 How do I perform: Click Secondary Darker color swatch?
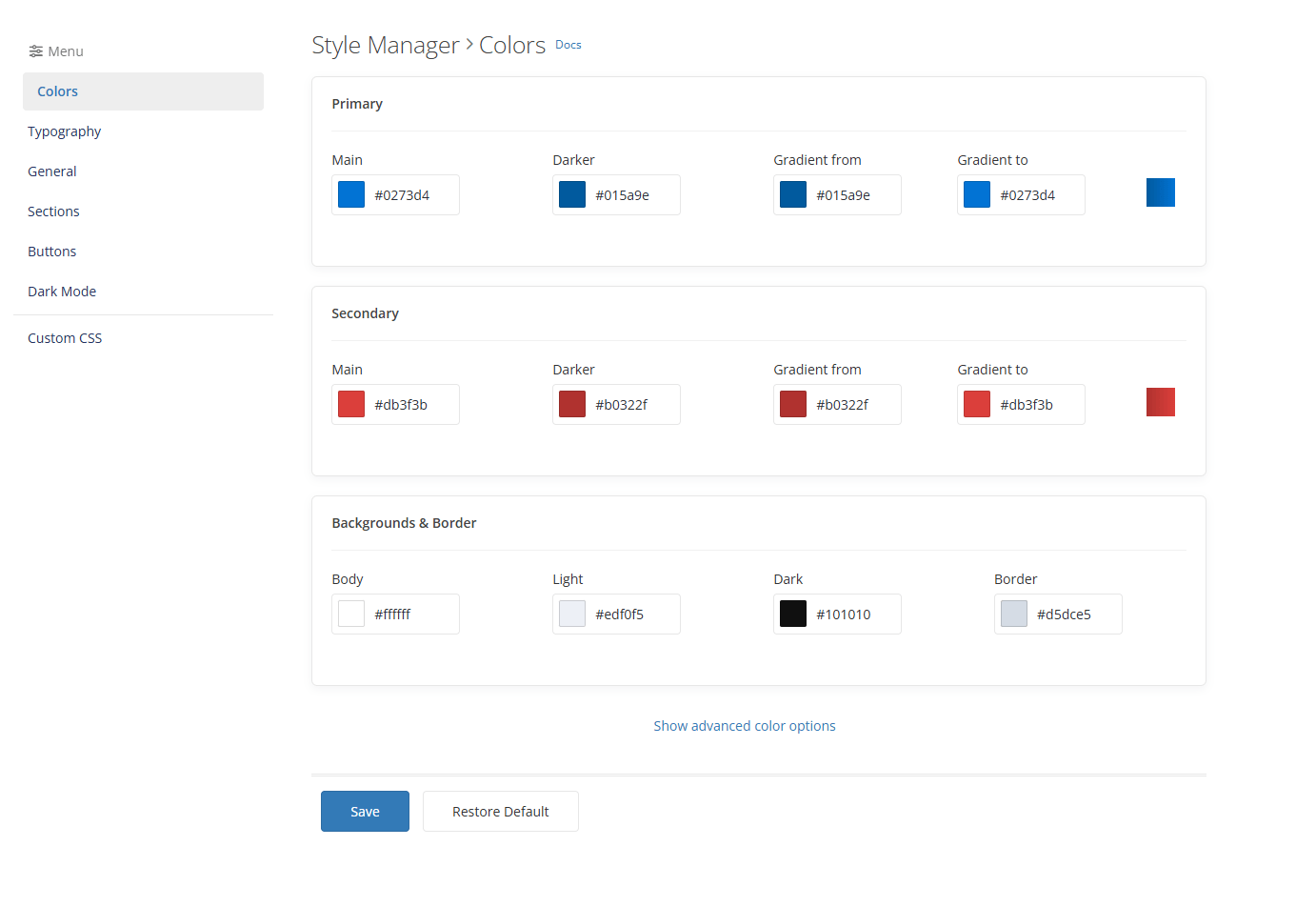point(572,404)
